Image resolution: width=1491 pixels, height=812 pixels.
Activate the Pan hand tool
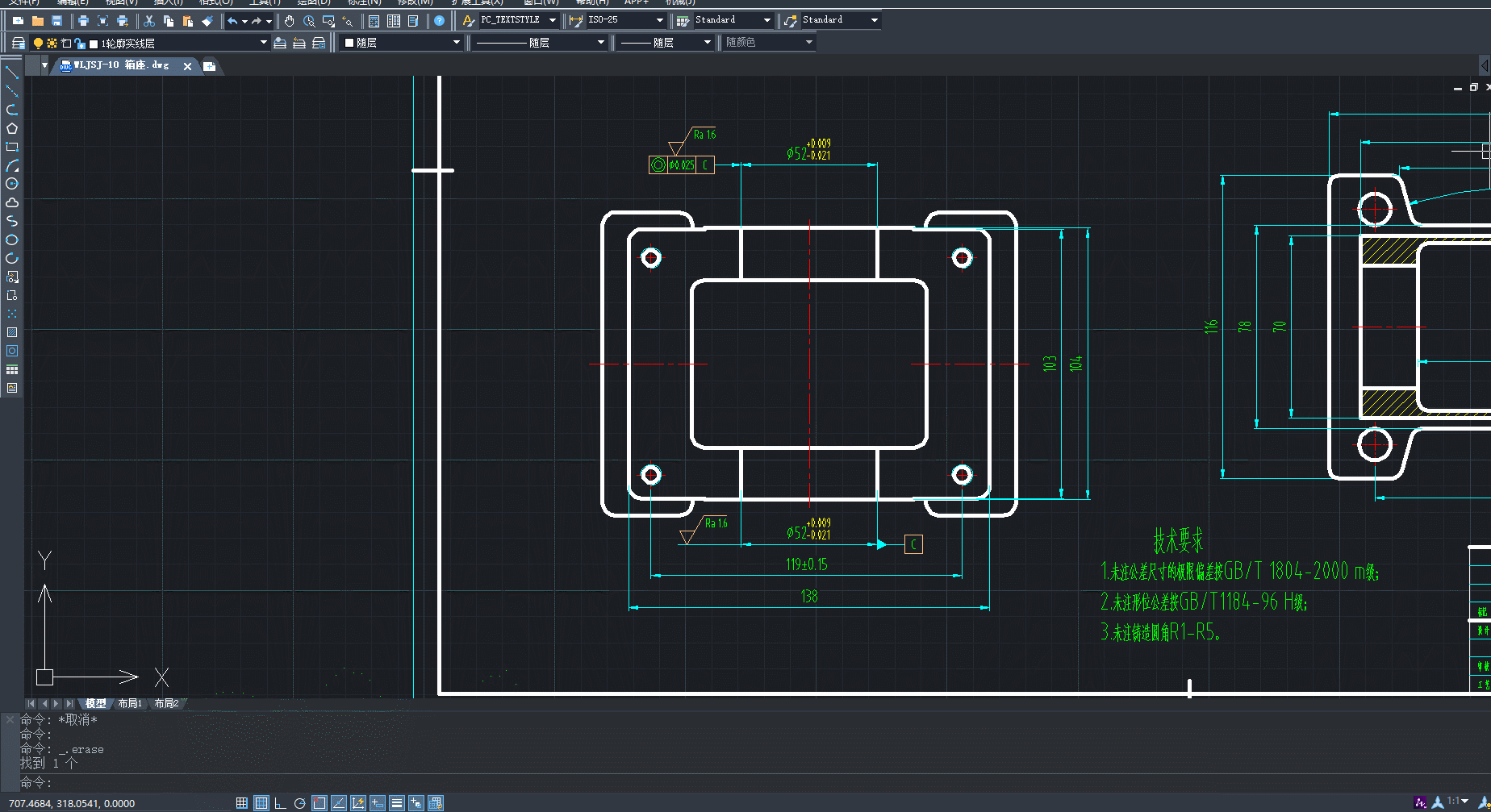tap(290, 20)
